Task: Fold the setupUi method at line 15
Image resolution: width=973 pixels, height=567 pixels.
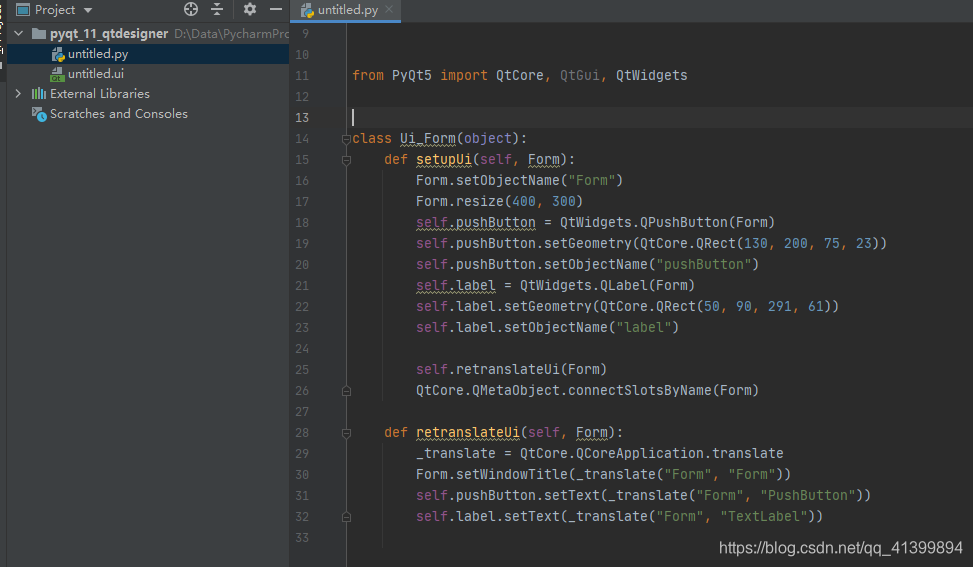Action: pos(346,160)
